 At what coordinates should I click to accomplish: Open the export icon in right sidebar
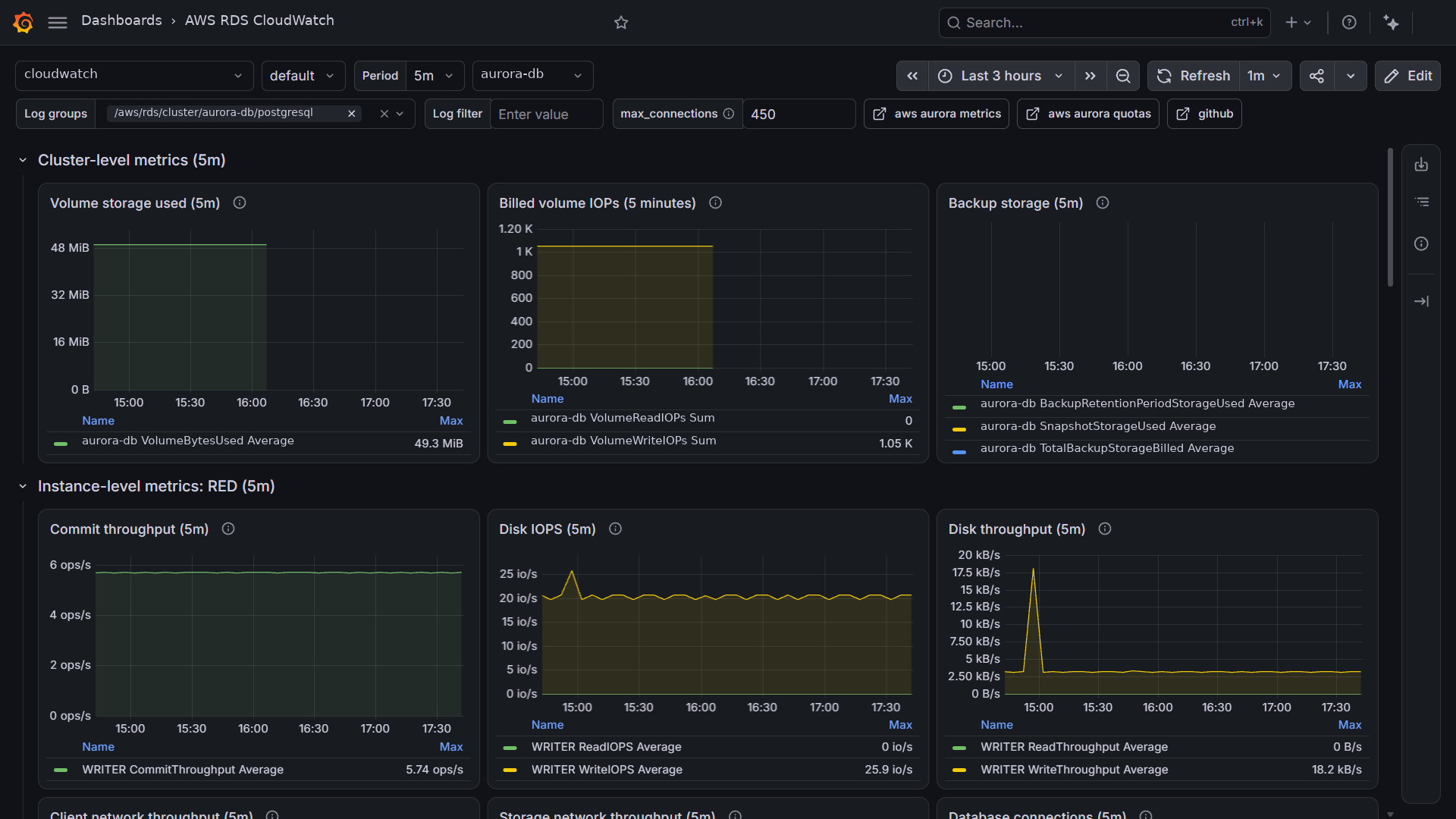click(1421, 165)
